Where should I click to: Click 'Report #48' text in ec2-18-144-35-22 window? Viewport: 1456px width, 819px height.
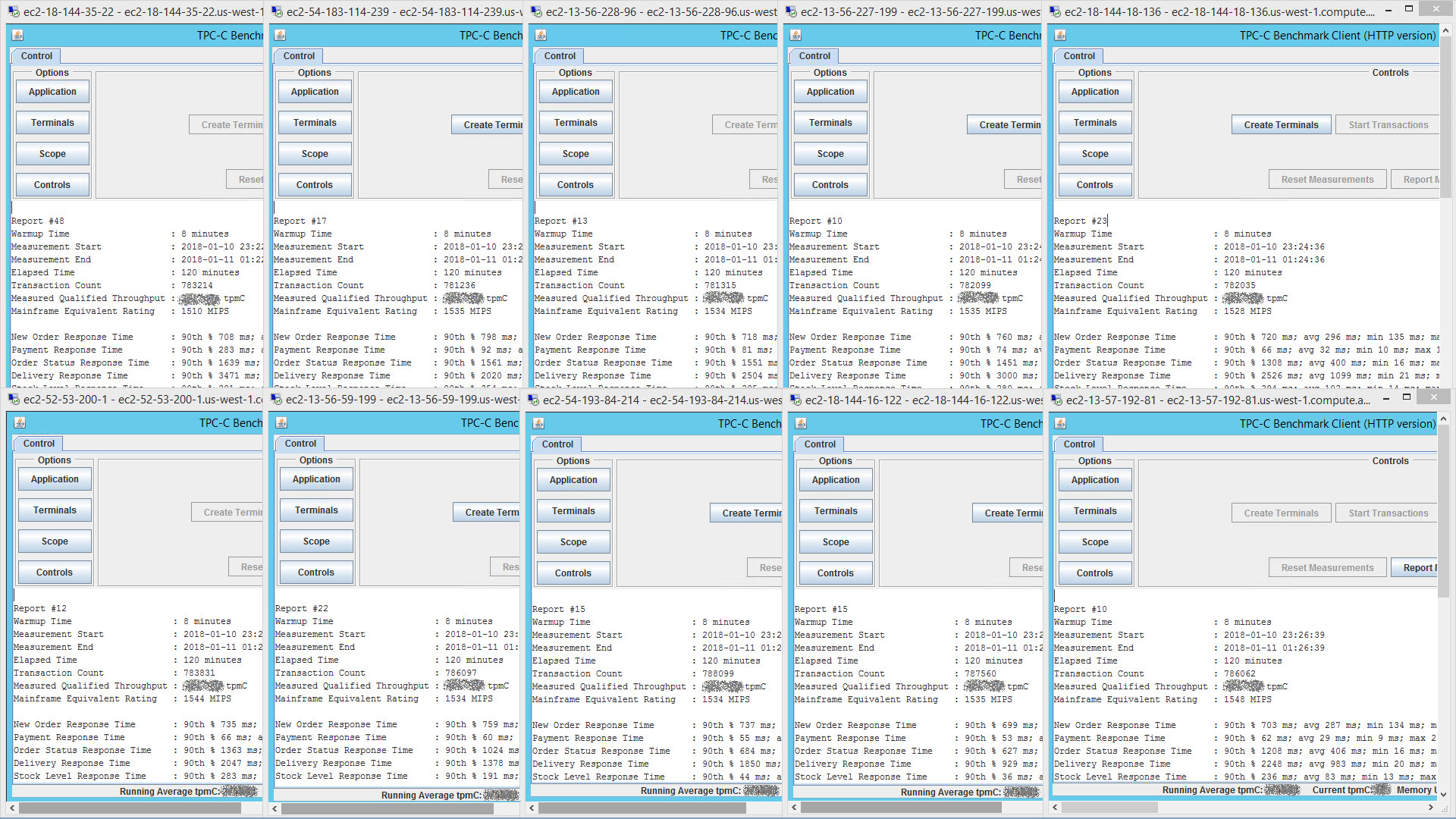pyautogui.click(x=38, y=221)
